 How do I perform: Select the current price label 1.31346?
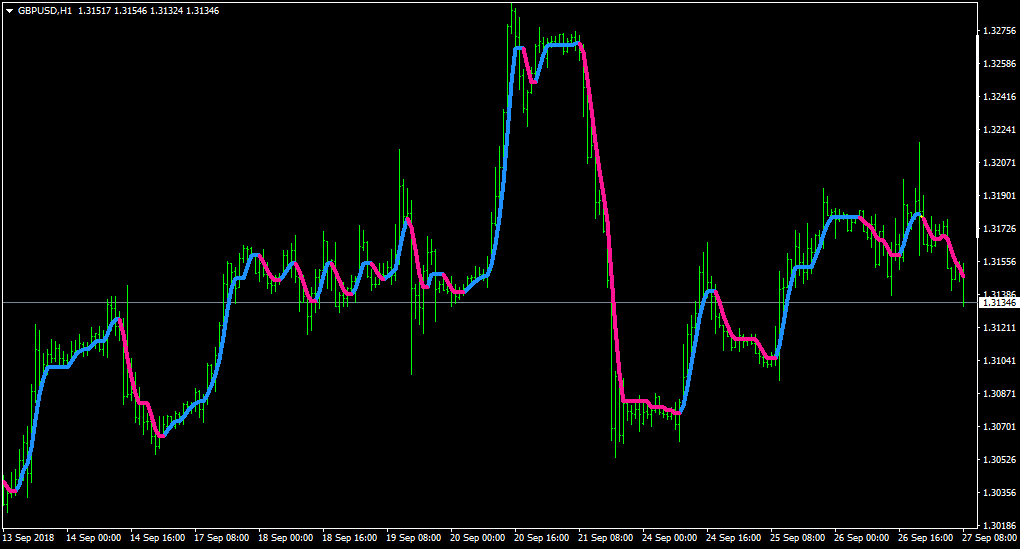(999, 302)
